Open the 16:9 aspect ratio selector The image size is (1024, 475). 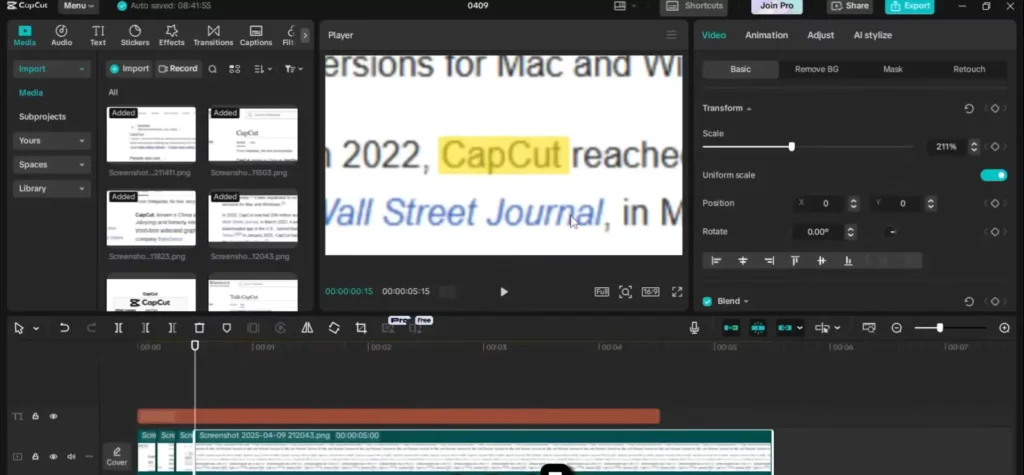650,292
